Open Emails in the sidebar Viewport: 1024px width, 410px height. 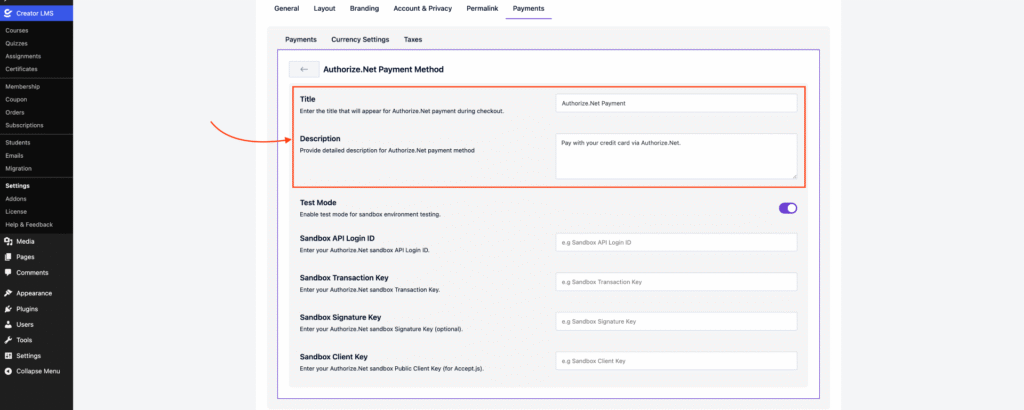(14, 155)
